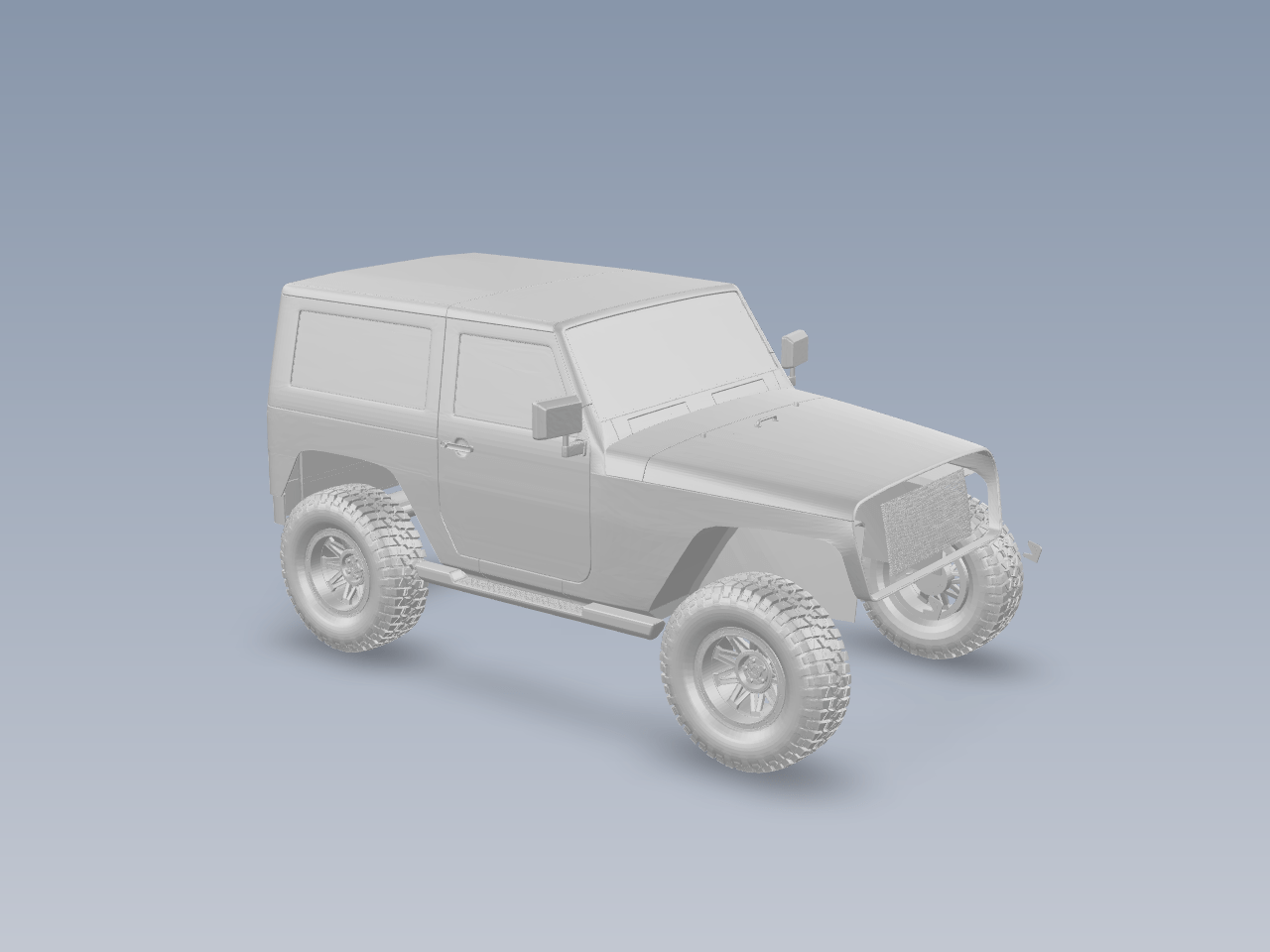1270x952 pixels.
Task: Select the rear side window
Action: [360, 359]
